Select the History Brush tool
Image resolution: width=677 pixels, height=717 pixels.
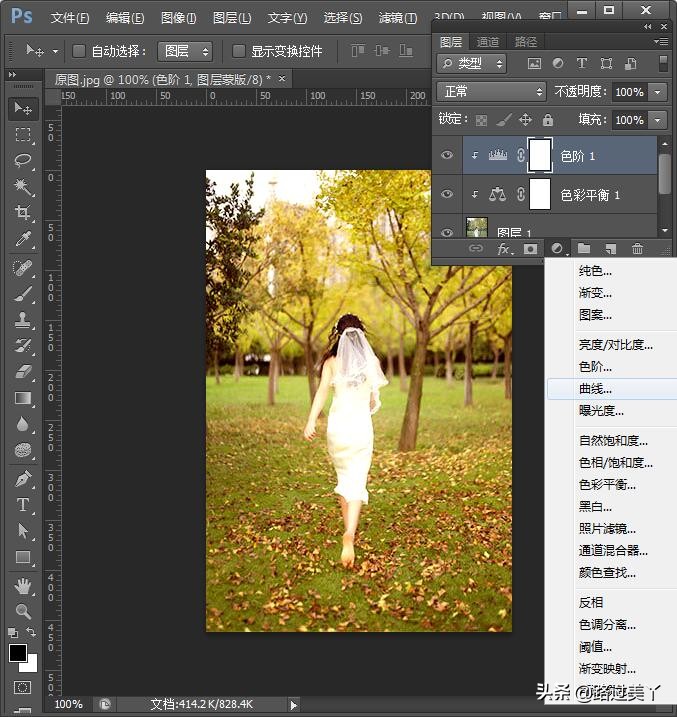23,345
